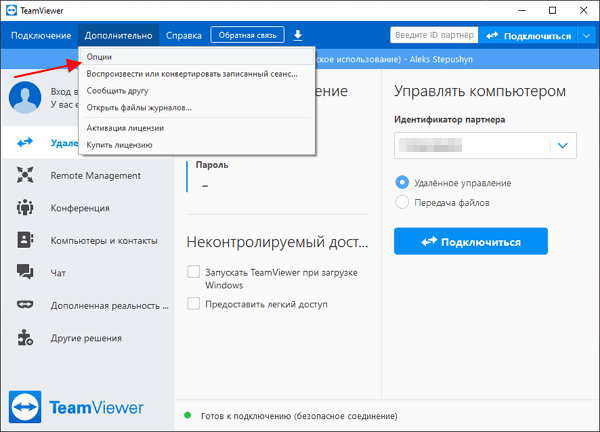Screen dimensions: 600x432
Task: Focus the Введите ID партнёра field
Action: (434, 35)
